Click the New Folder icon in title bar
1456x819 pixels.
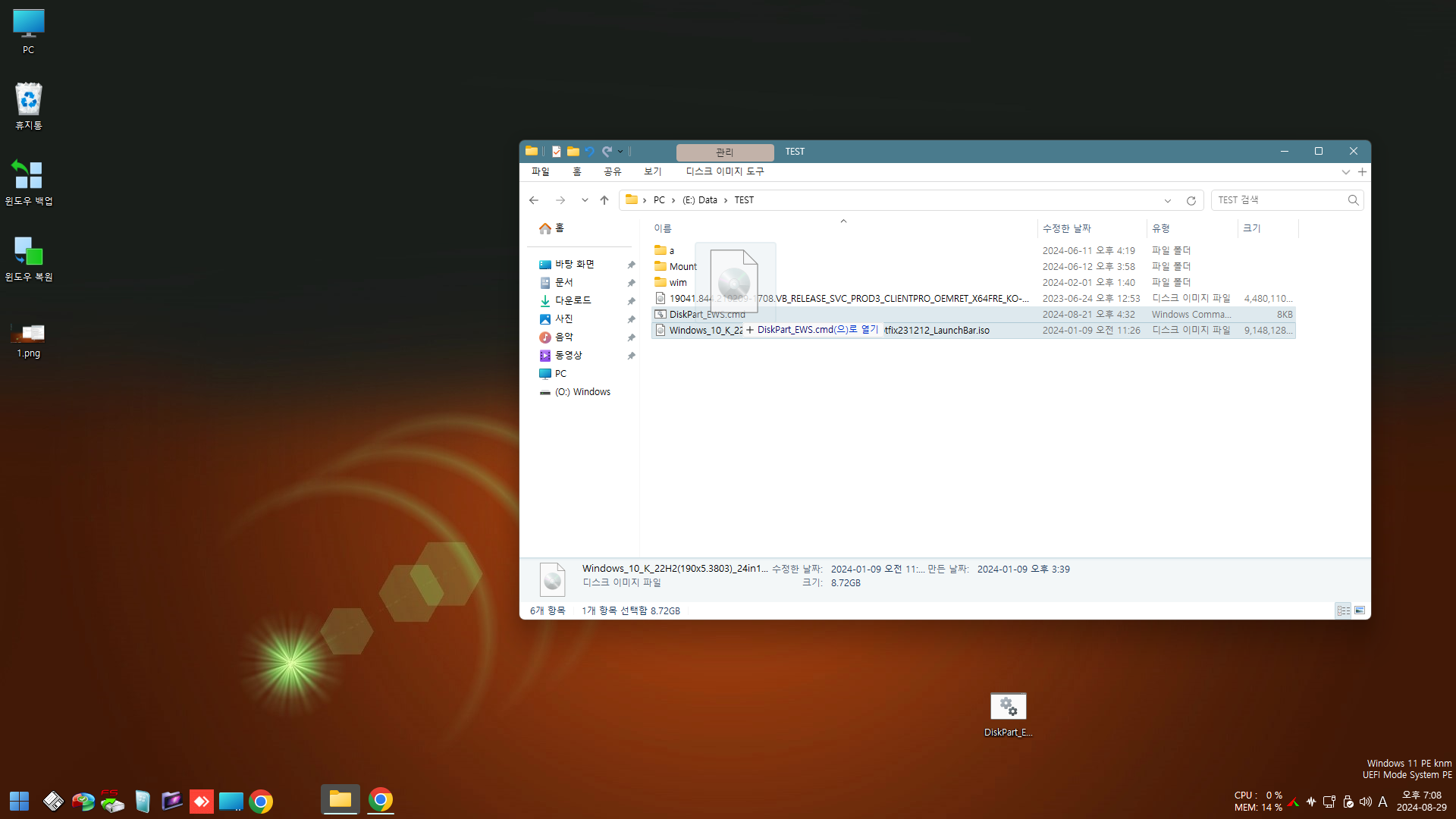[x=573, y=152]
